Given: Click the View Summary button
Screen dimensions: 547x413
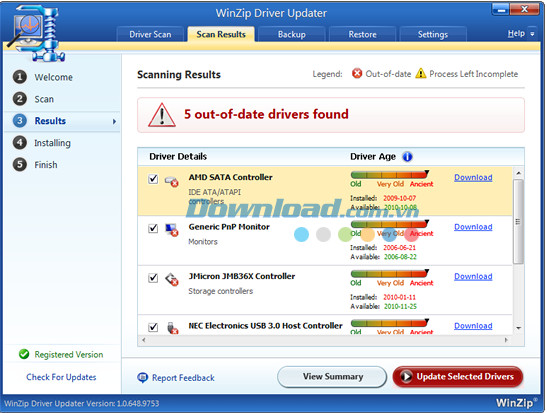Looking at the screenshot, I should click(x=332, y=377).
